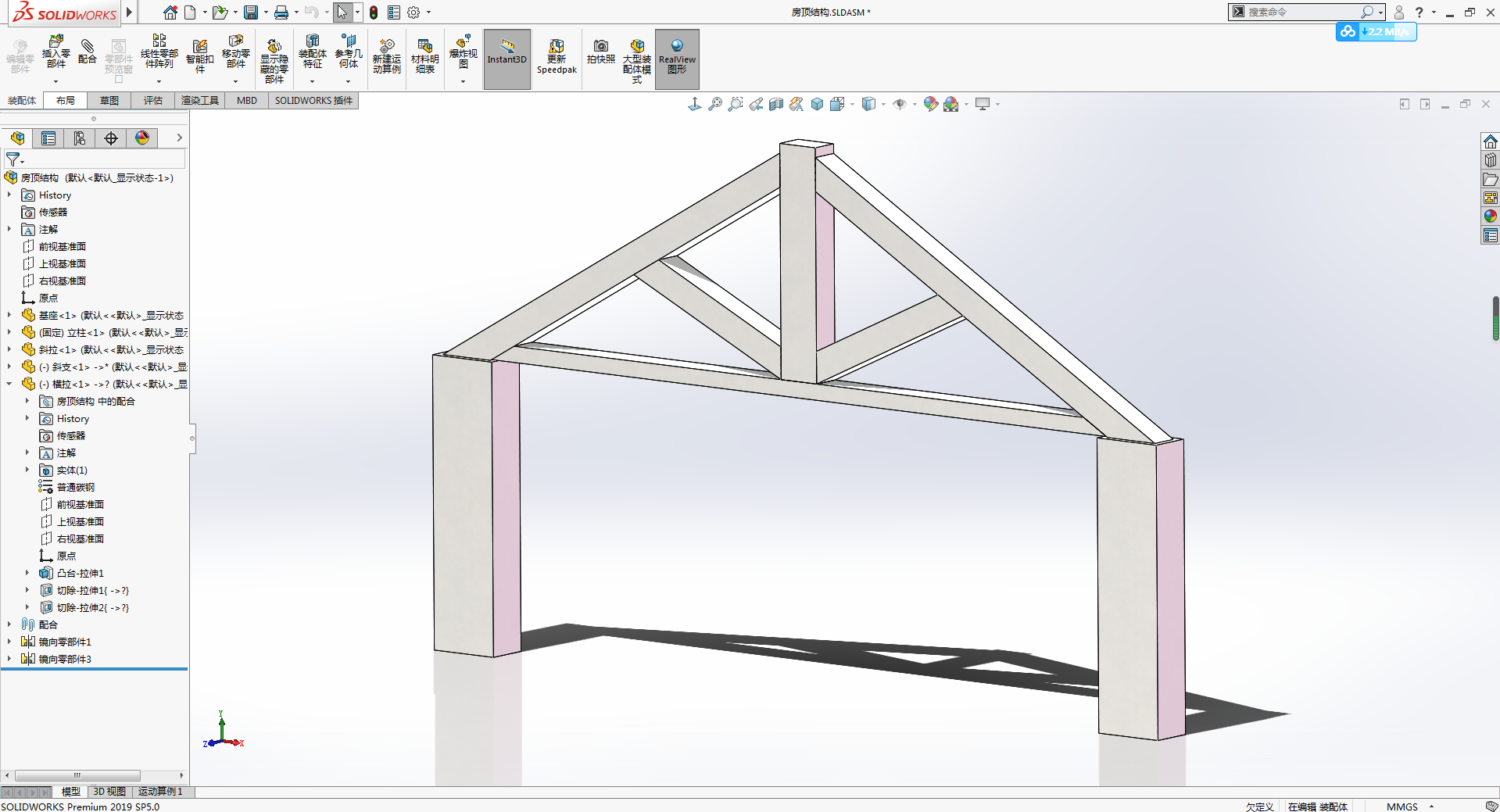This screenshot has height=812, width=1500.
Task: Expand the 实体(1) folder
Action: (x=27, y=470)
